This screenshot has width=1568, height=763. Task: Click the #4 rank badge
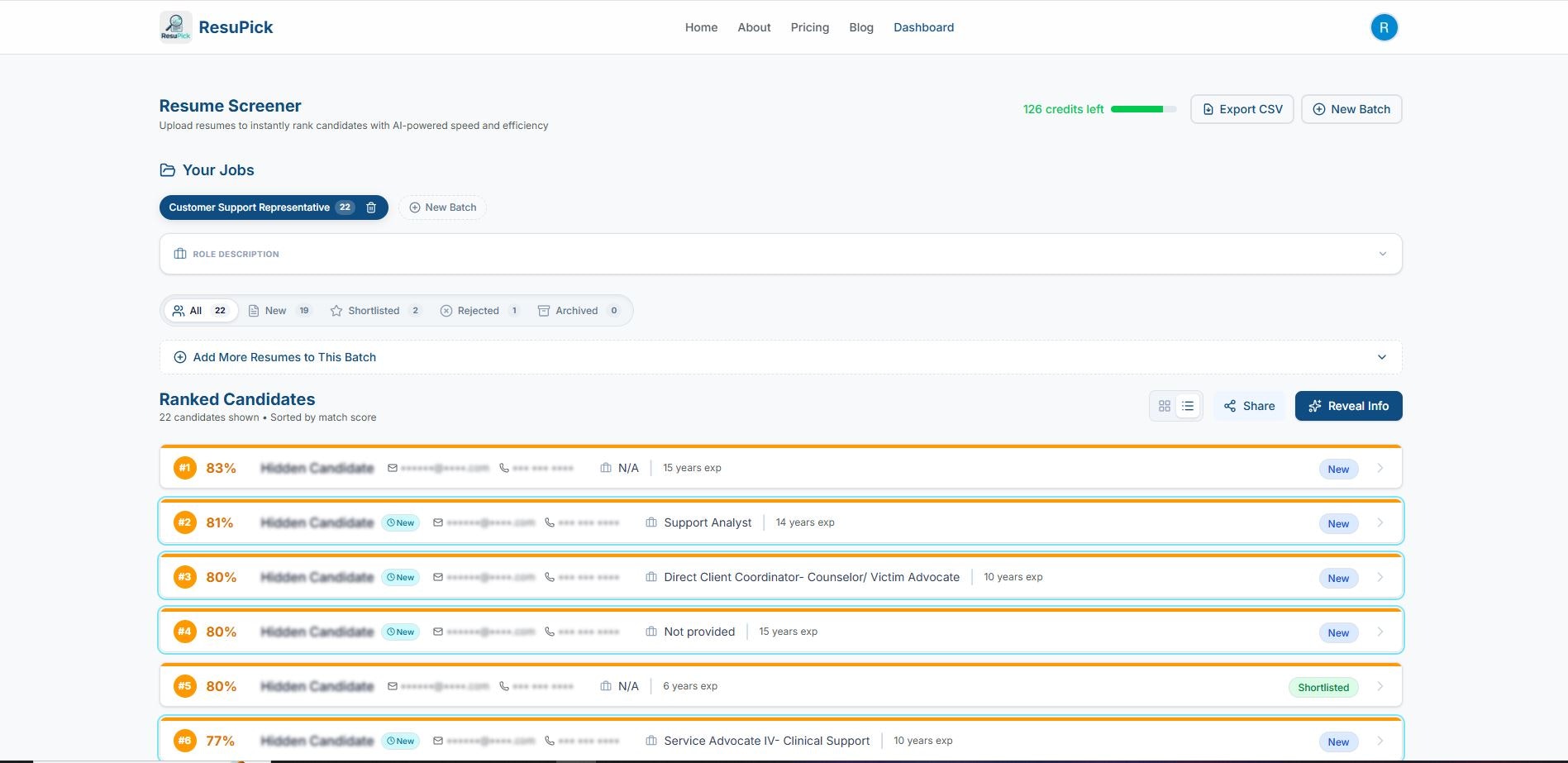point(185,632)
